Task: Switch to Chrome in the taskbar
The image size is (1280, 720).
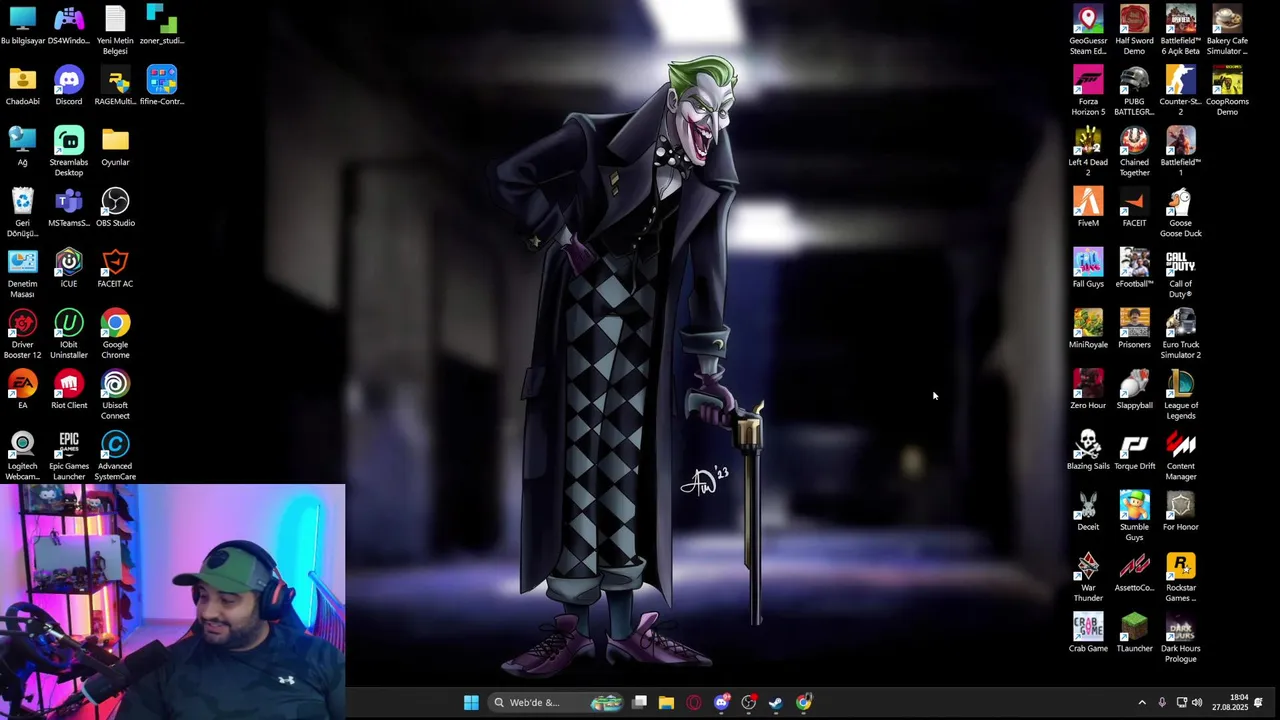Action: 804,702
